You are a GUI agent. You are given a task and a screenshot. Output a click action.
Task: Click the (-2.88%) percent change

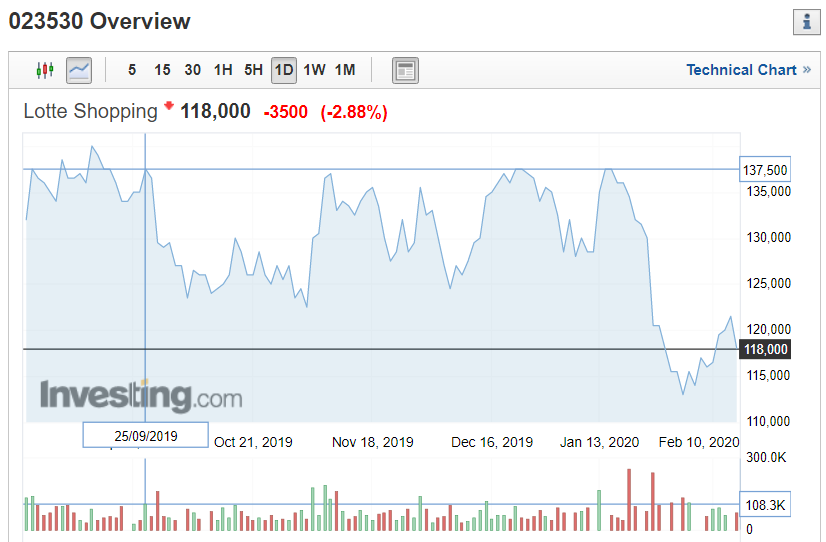354,112
